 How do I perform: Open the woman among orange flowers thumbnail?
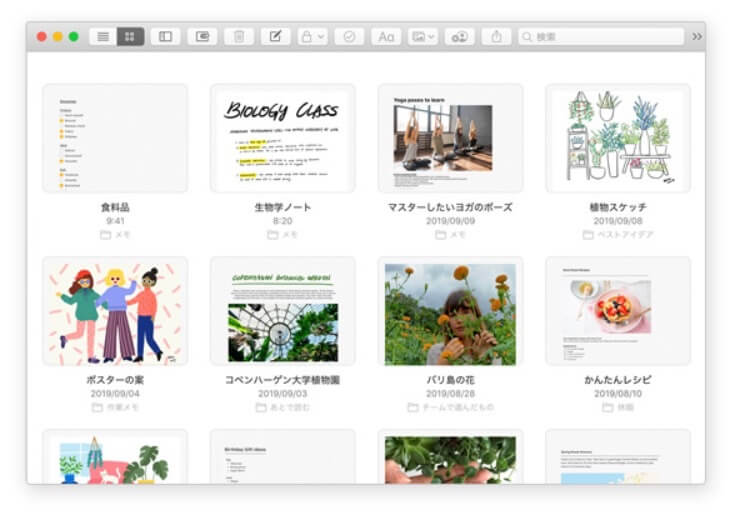click(x=450, y=311)
